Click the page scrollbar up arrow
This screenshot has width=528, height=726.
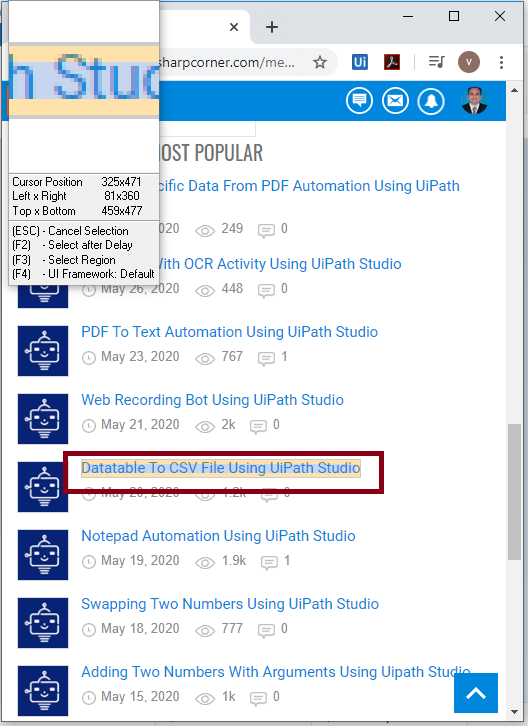(x=514, y=90)
